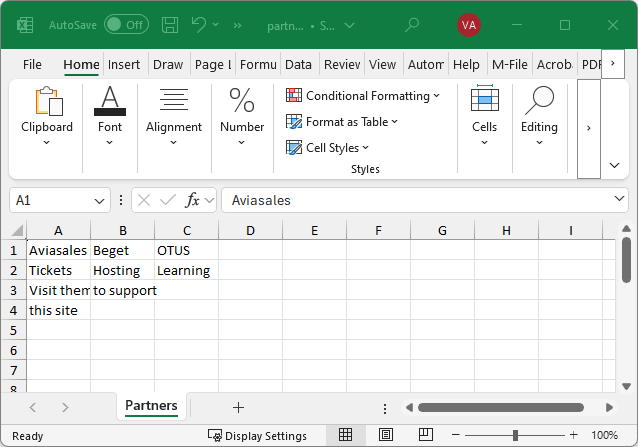Click the vertical scrollbar down arrow
The image size is (638, 447).
point(627,386)
